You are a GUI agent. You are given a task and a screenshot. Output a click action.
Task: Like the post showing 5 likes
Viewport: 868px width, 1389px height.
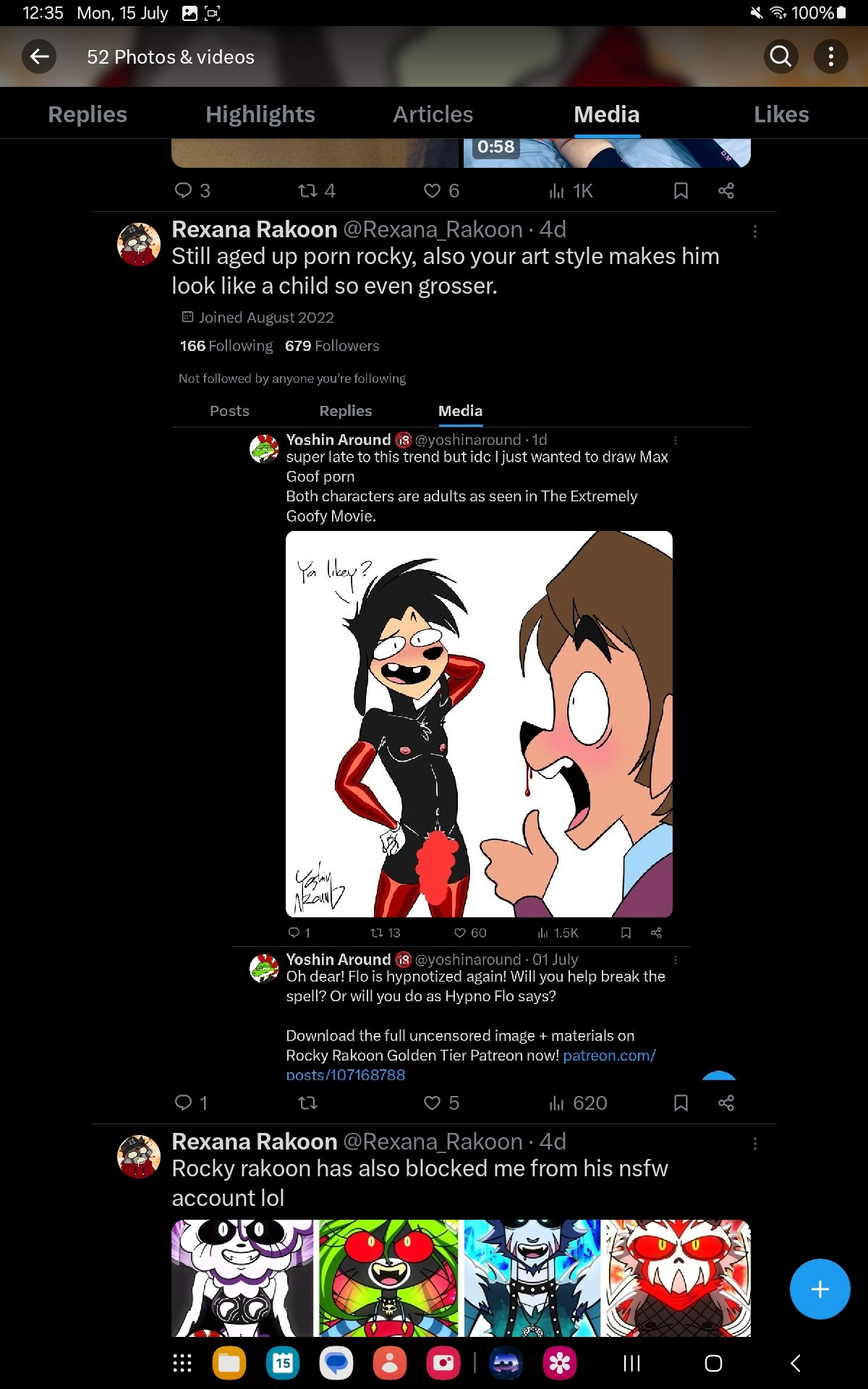pyautogui.click(x=433, y=1103)
